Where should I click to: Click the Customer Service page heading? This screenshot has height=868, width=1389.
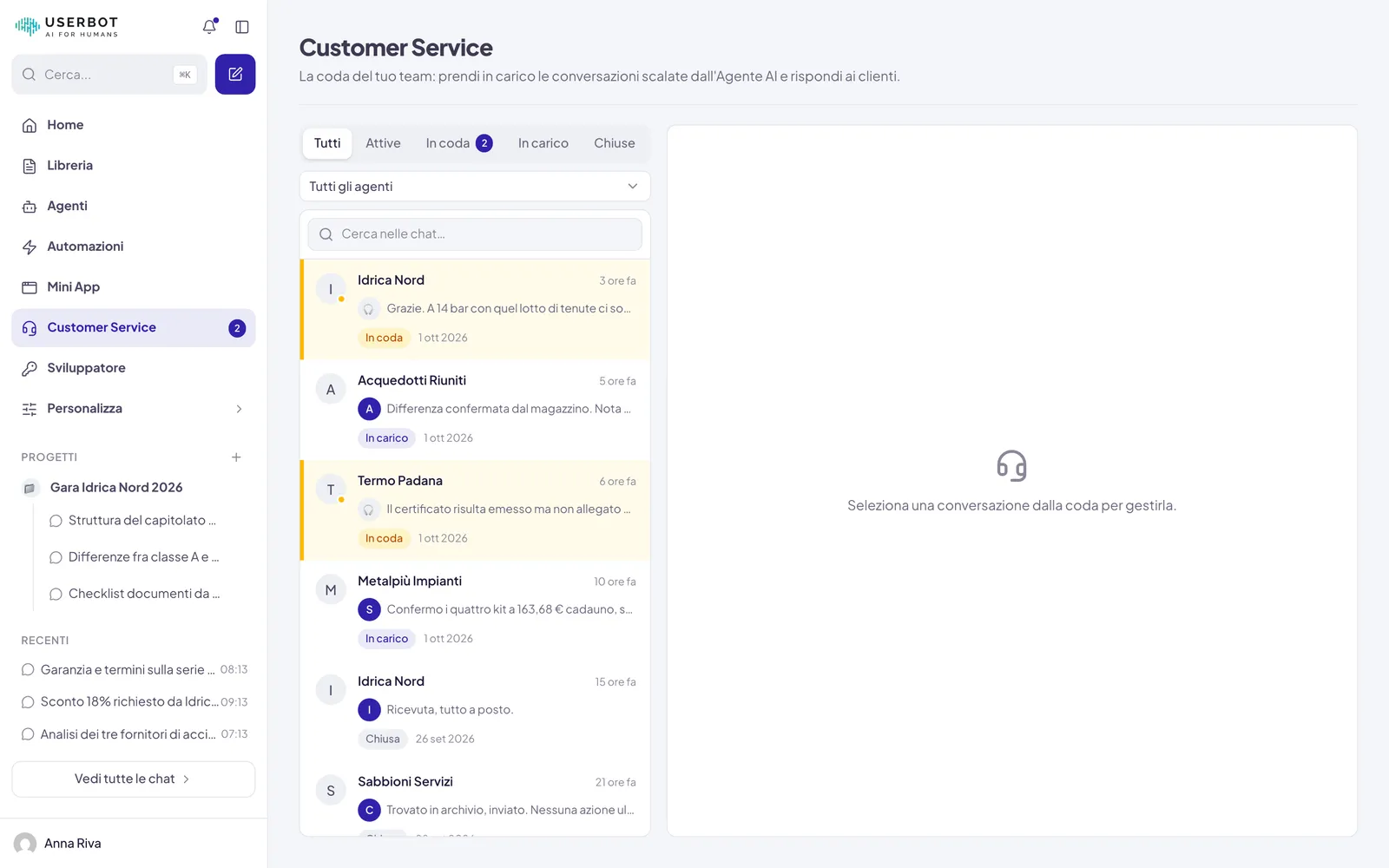[396, 48]
